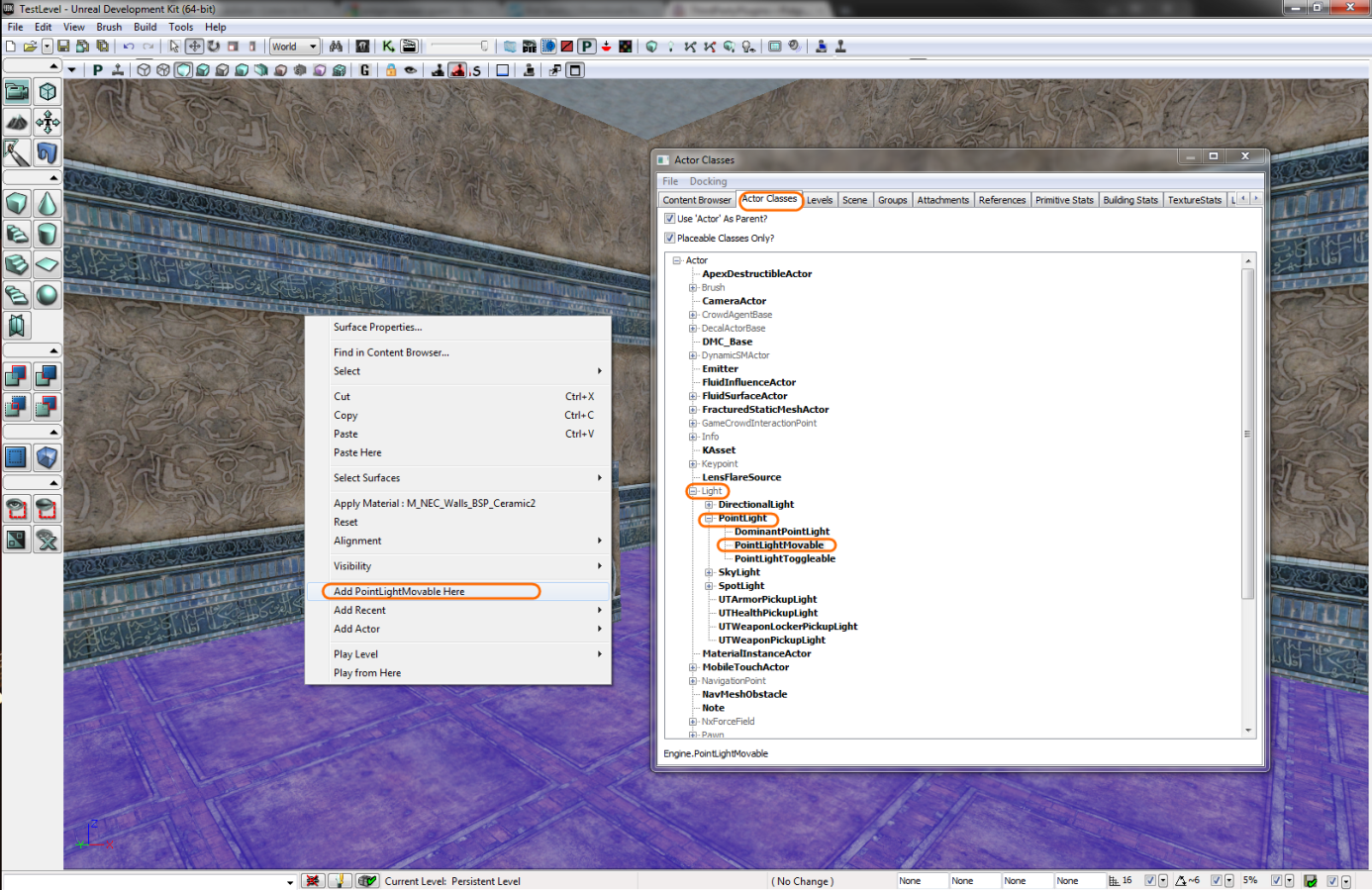Image resolution: width=1372 pixels, height=890 pixels.
Task: Select the Geometry Mode cube tool
Action: [48, 92]
